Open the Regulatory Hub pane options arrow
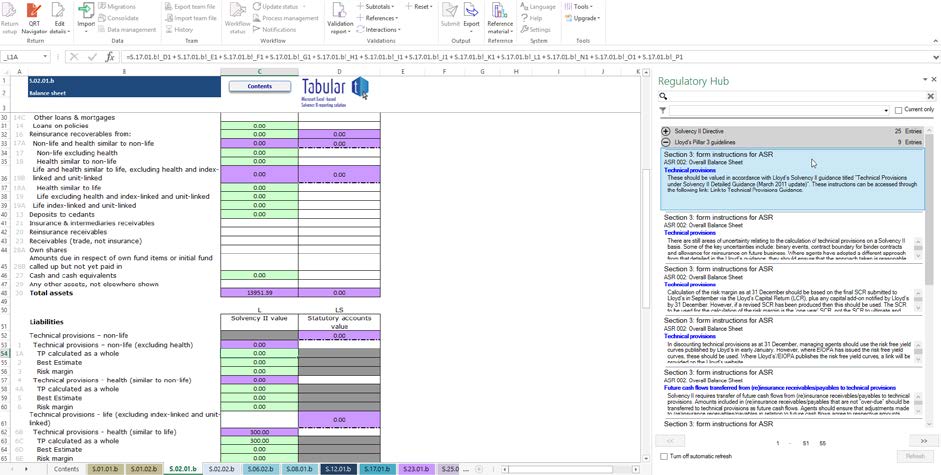The image size is (941, 475). pyautogui.click(x=925, y=79)
